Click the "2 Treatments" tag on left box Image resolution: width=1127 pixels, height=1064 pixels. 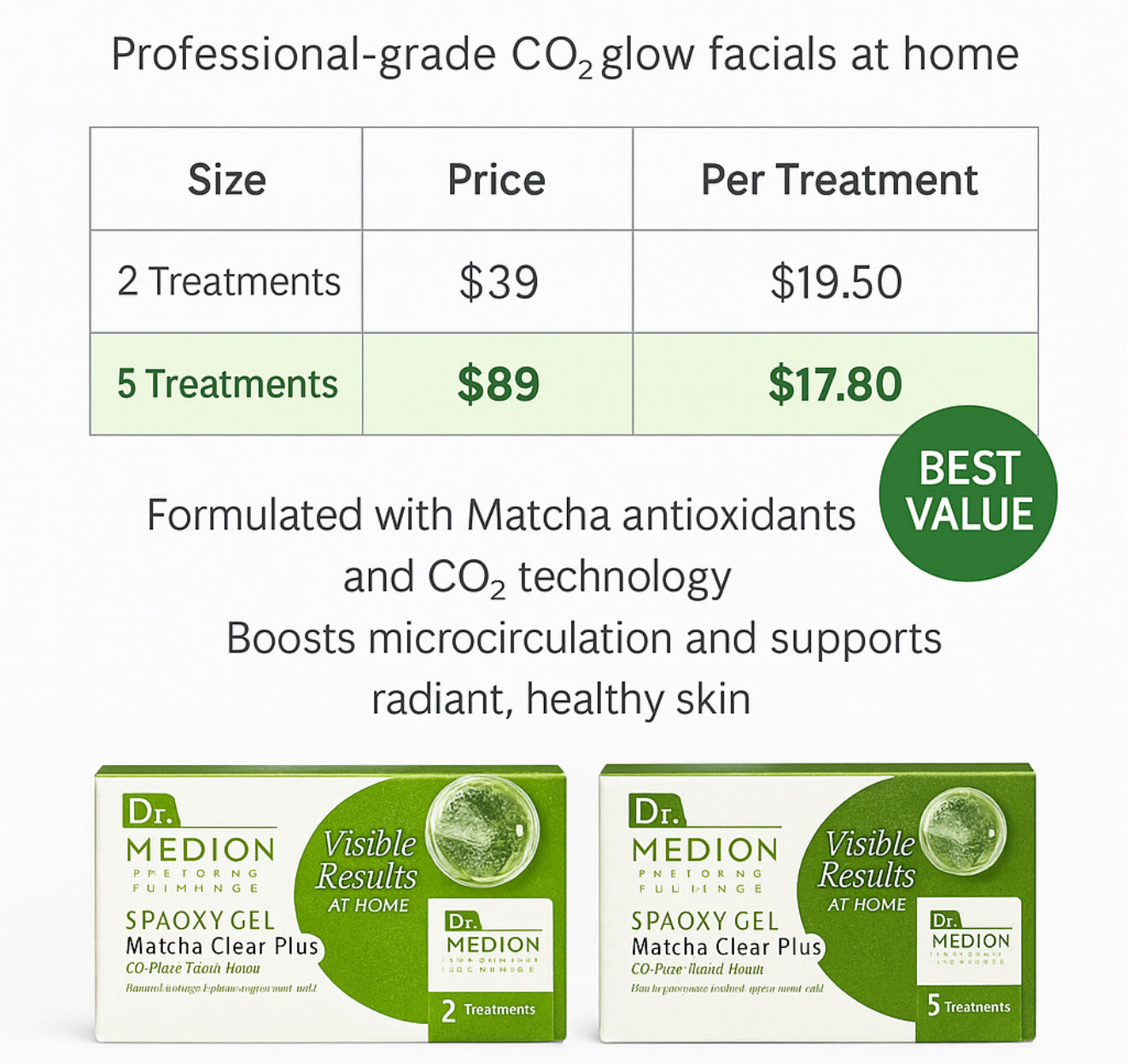[x=489, y=1010]
